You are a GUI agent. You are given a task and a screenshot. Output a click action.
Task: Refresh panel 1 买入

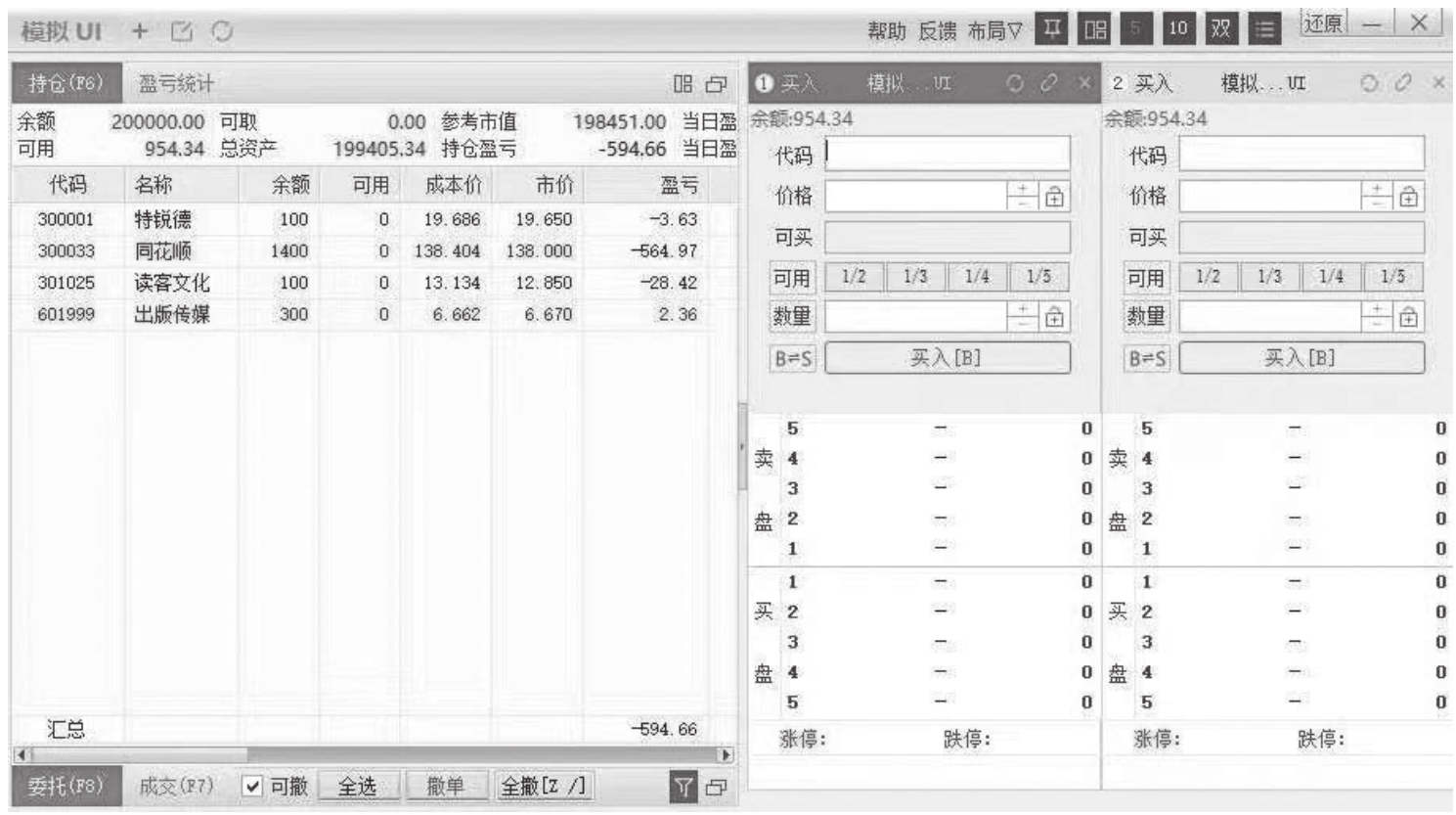tap(1015, 83)
